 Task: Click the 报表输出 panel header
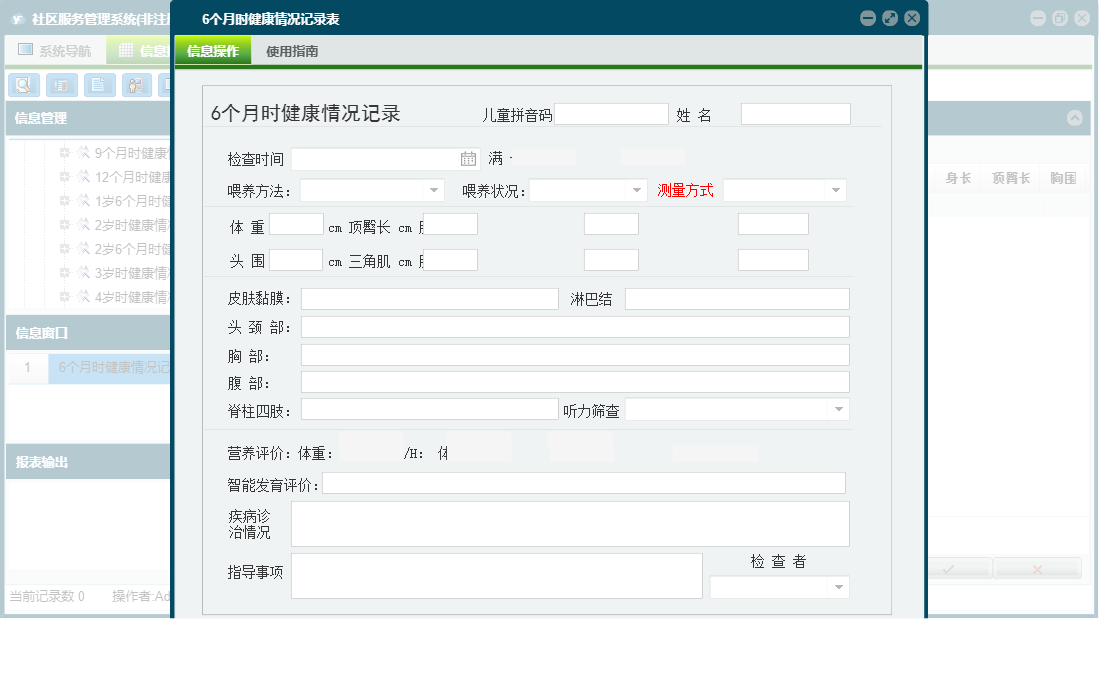point(88,462)
